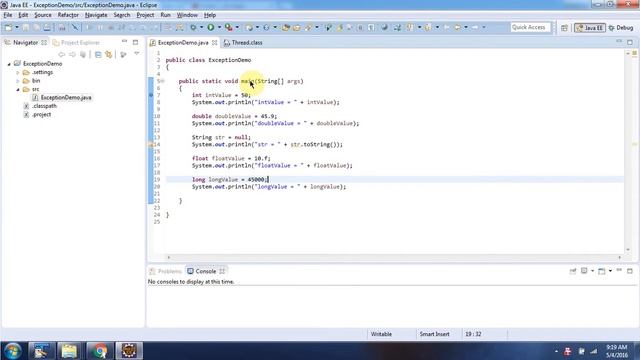Image resolution: width=640 pixels, height=360 pixels.
Task: Expand the bin folder
Action: 18,81
